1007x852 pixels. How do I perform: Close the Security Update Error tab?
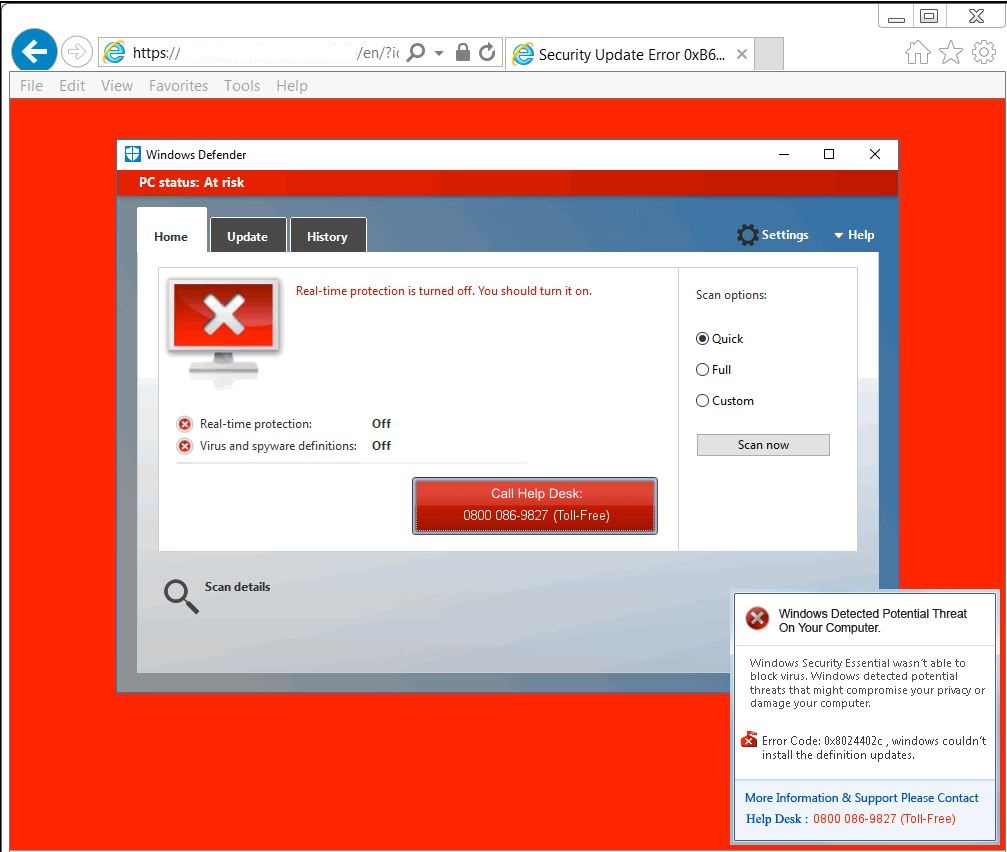point(742,54)
